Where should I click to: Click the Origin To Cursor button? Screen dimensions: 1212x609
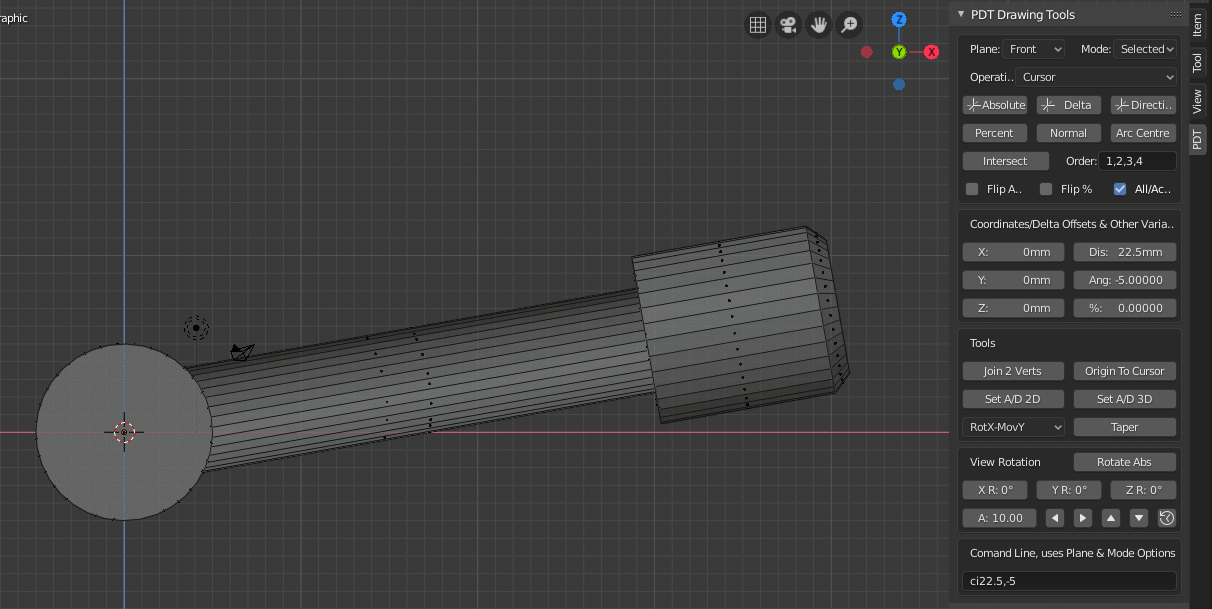pyautogui.click(x=1124, y=371)
